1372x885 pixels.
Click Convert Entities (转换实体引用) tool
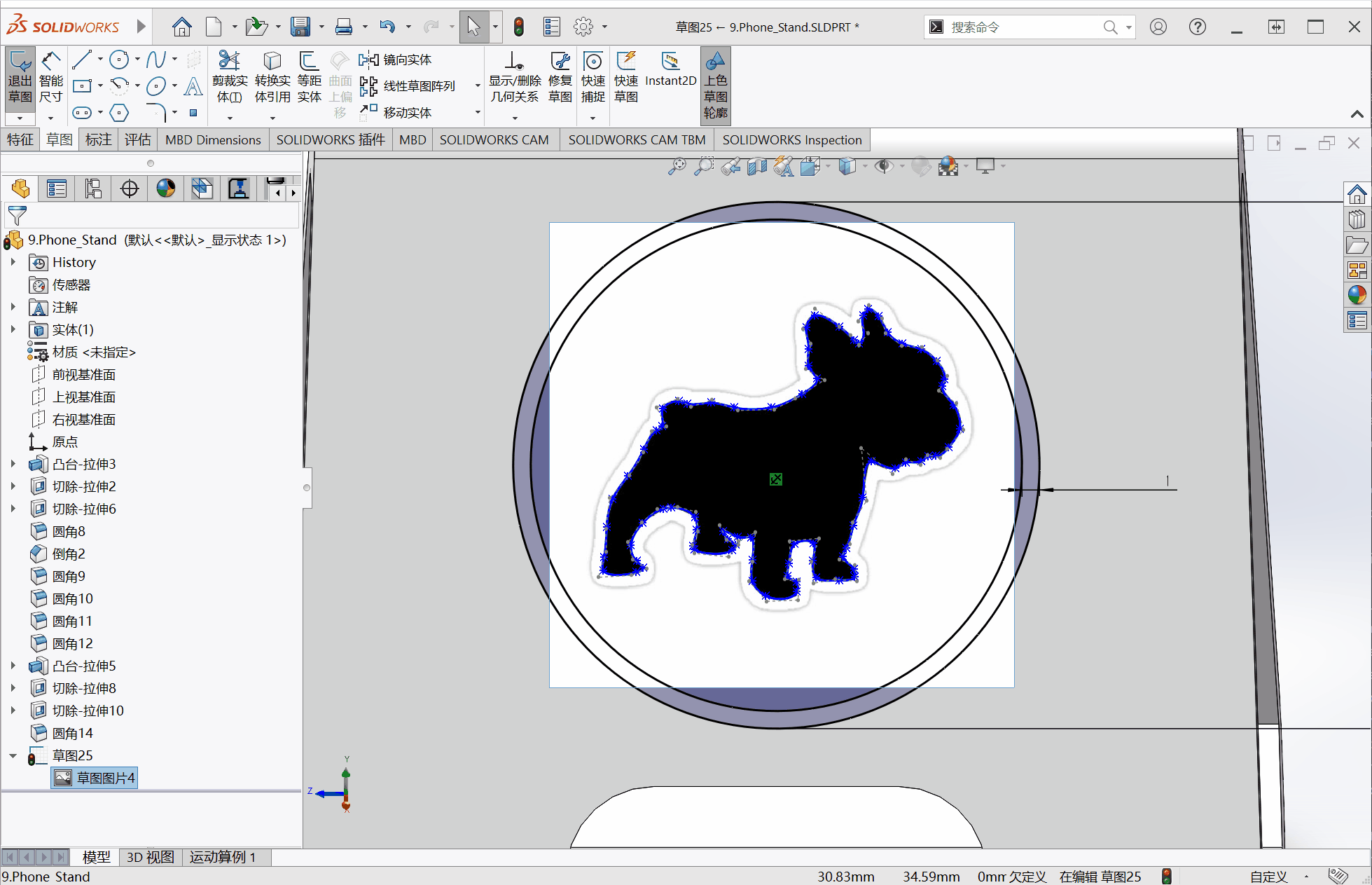coord(272,77)
